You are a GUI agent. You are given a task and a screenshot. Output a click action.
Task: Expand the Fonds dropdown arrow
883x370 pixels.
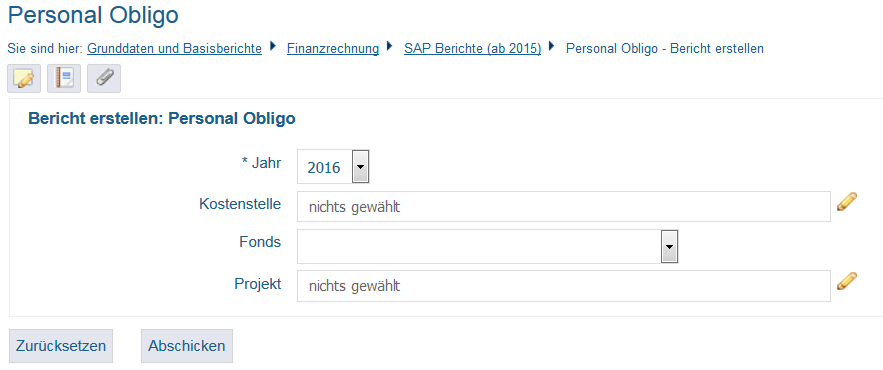669,246
